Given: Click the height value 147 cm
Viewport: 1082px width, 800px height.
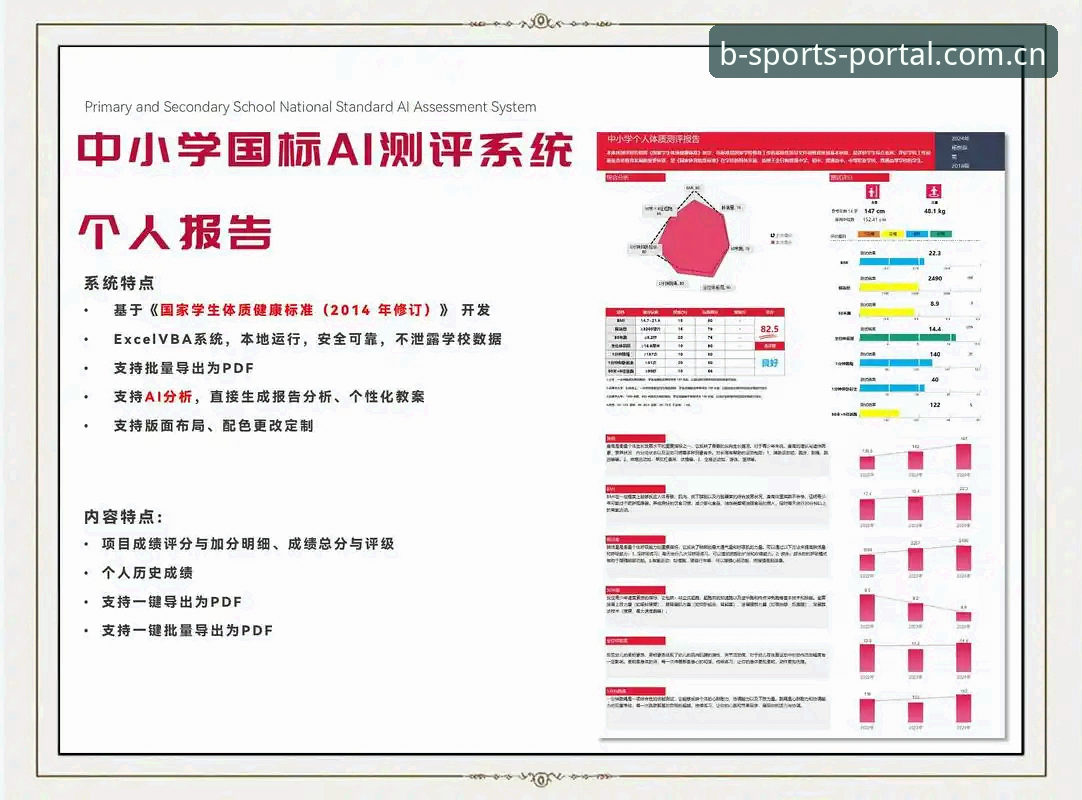Looking at the screenshot, I should [874, 211].
